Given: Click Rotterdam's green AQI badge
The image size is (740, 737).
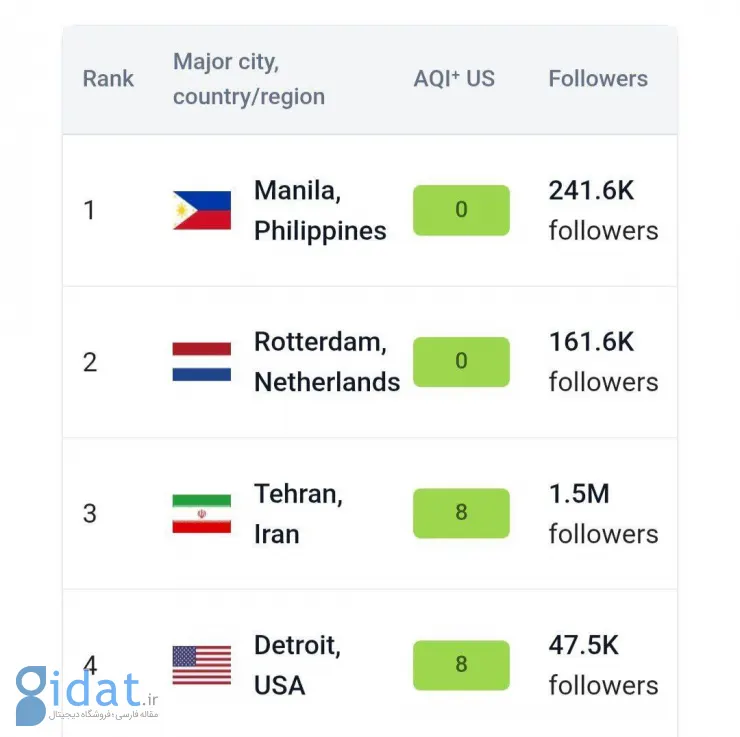Looking at the screenshot, I should pyautogui.click(x=461, y=362).
